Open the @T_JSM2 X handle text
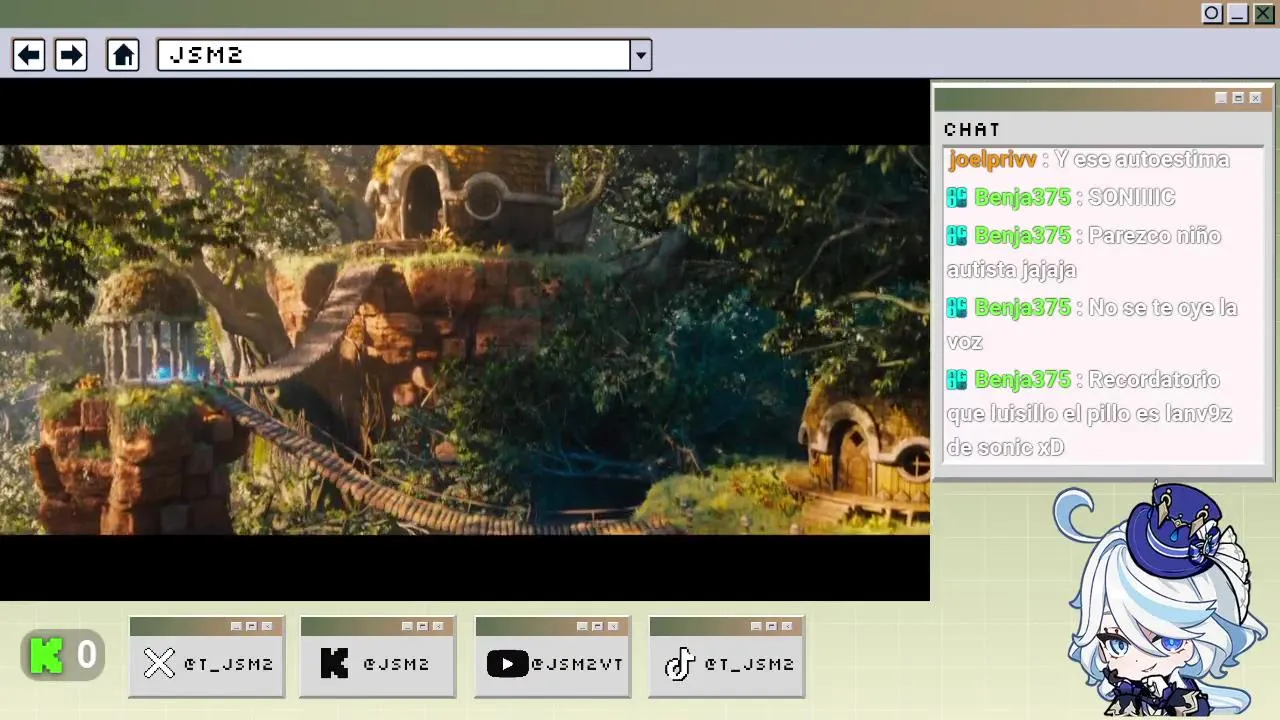 tap(229, 664)
